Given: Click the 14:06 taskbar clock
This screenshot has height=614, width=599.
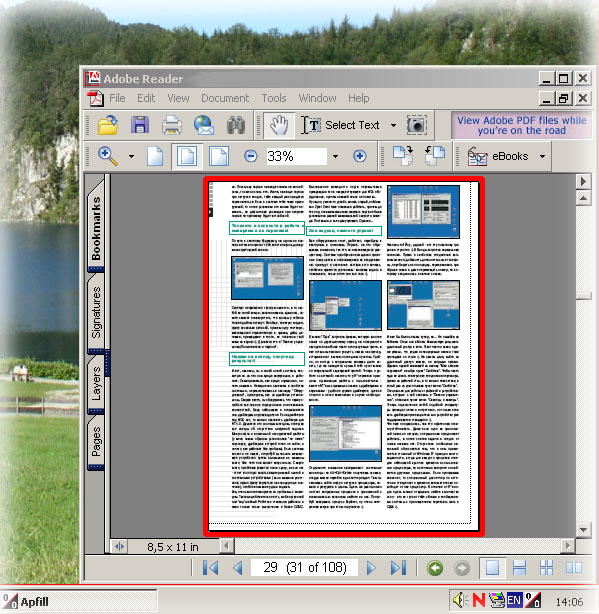Looking at the screenshot, I should [569, 601].
